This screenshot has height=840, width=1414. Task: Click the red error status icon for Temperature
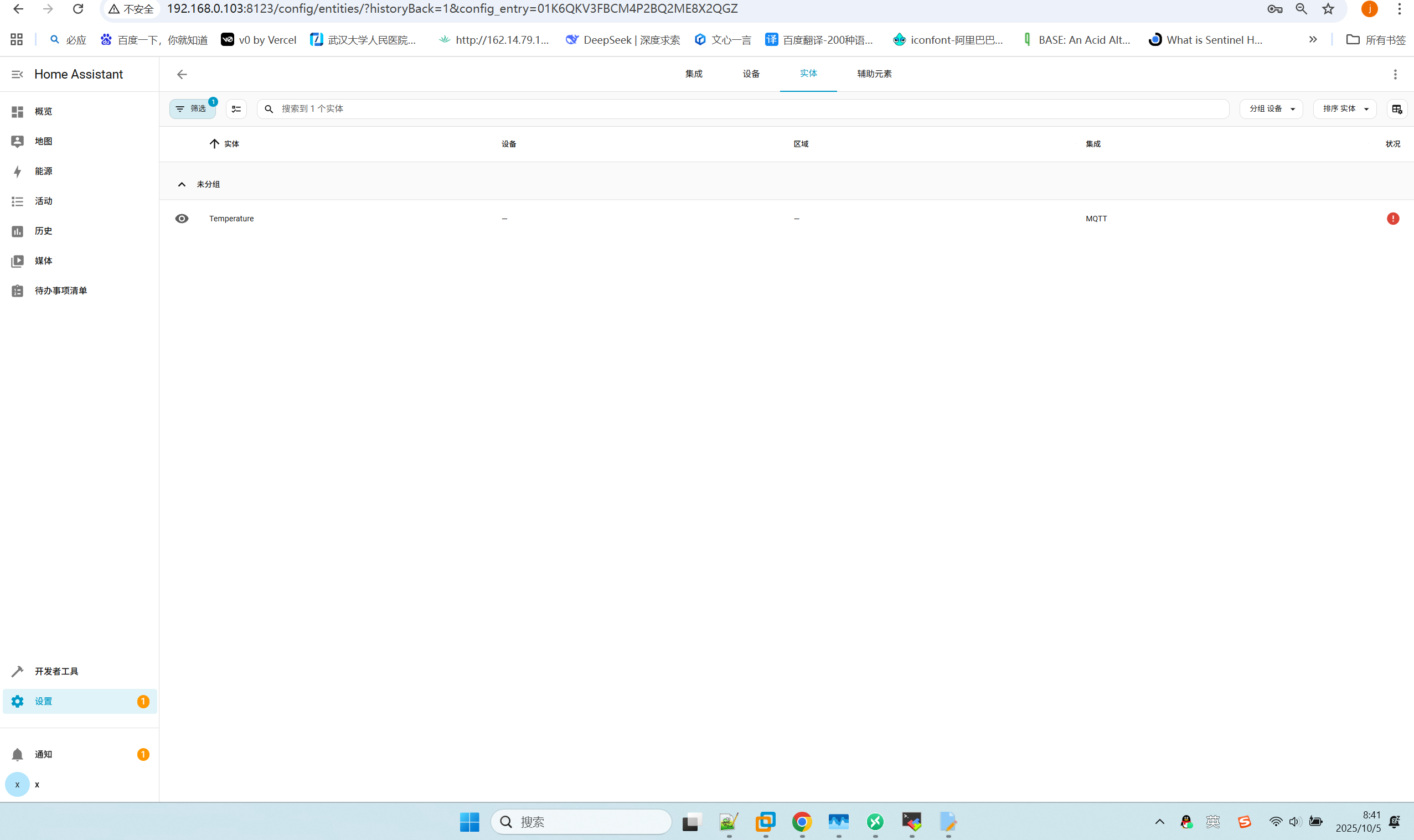pyautogui.click(x=1392, y=219)
